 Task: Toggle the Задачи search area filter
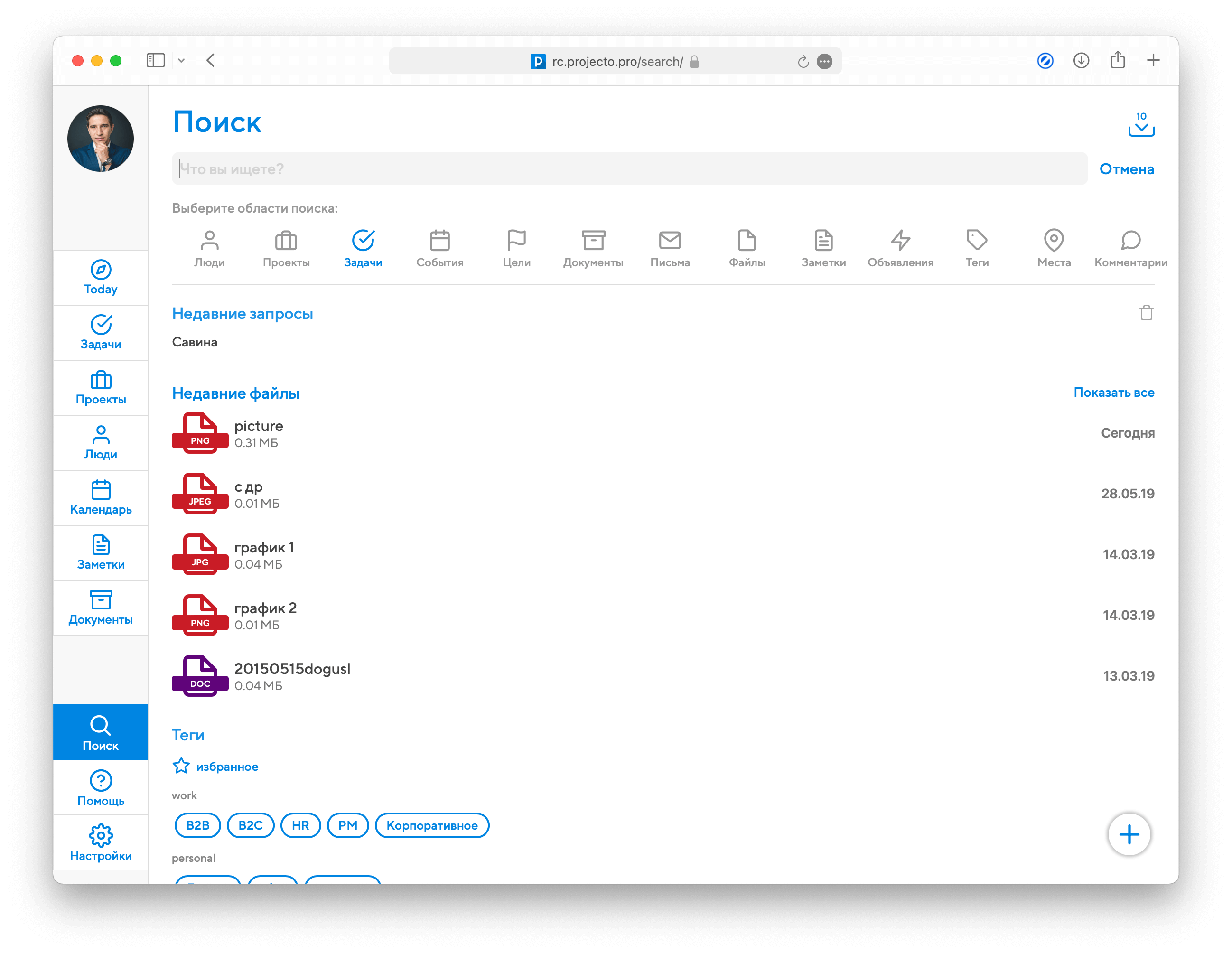pyautogui.click(x=363, y=248)
